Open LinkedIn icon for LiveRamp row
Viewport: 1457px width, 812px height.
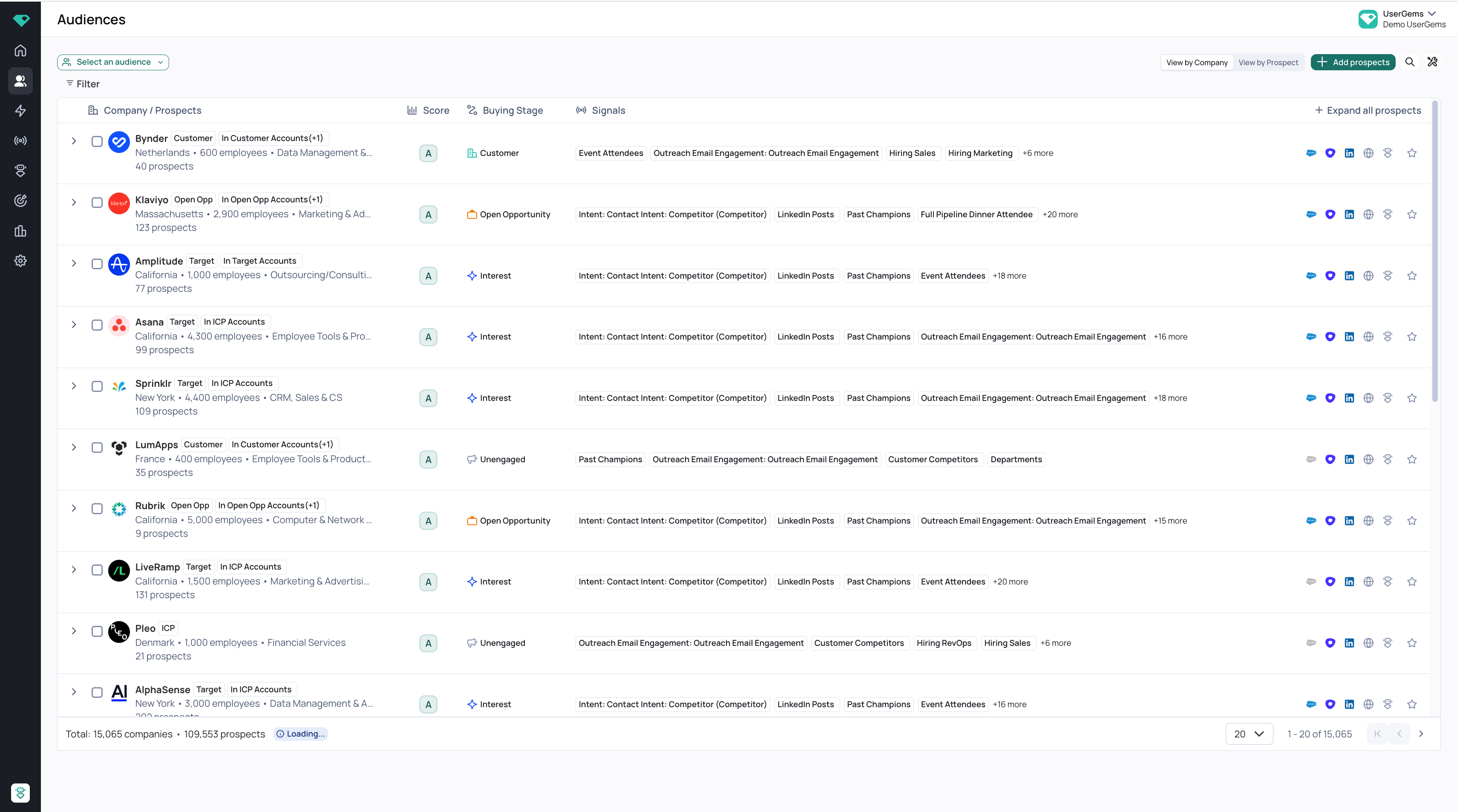1350,582
